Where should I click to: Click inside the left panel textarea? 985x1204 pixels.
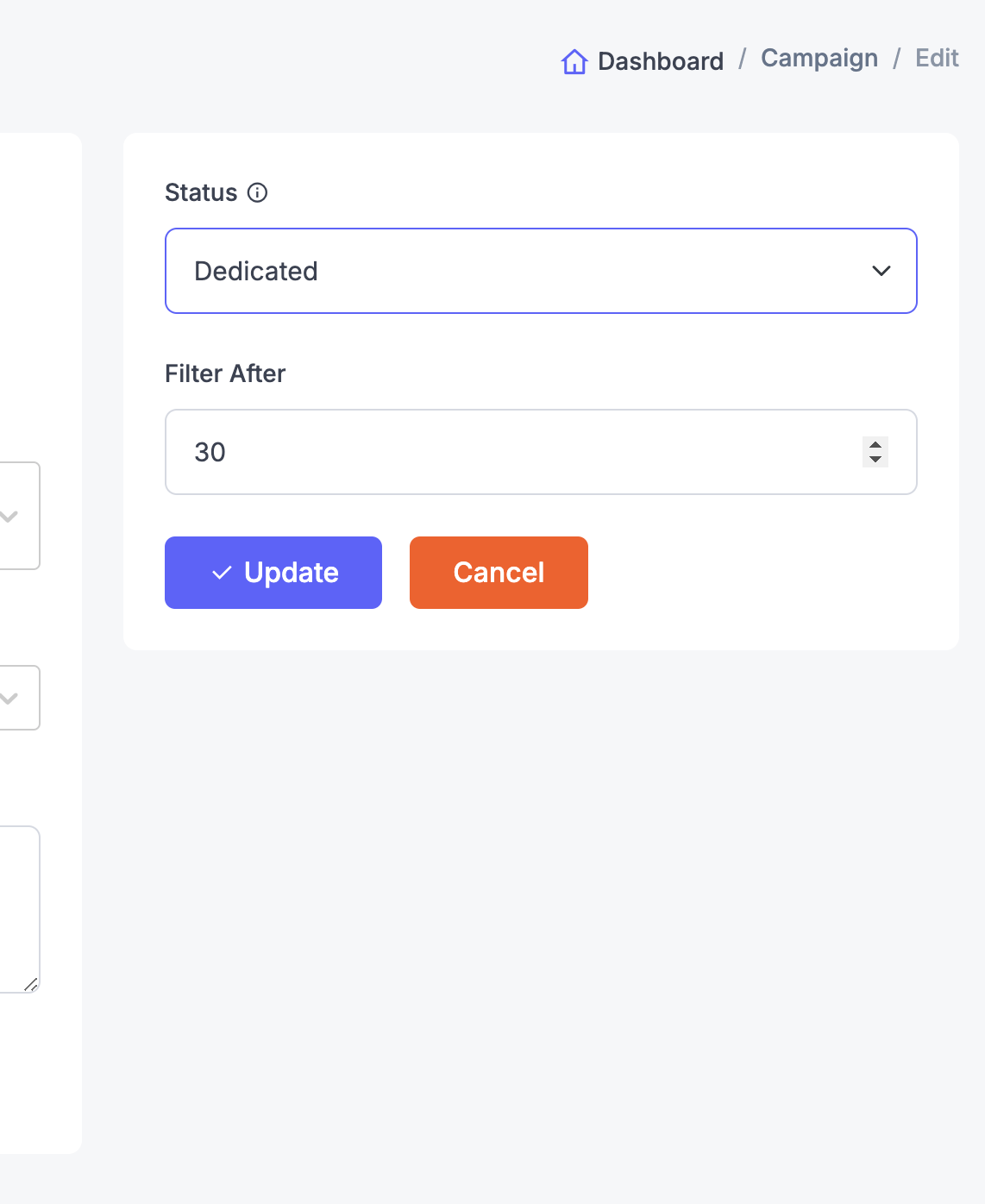[19, 909]
